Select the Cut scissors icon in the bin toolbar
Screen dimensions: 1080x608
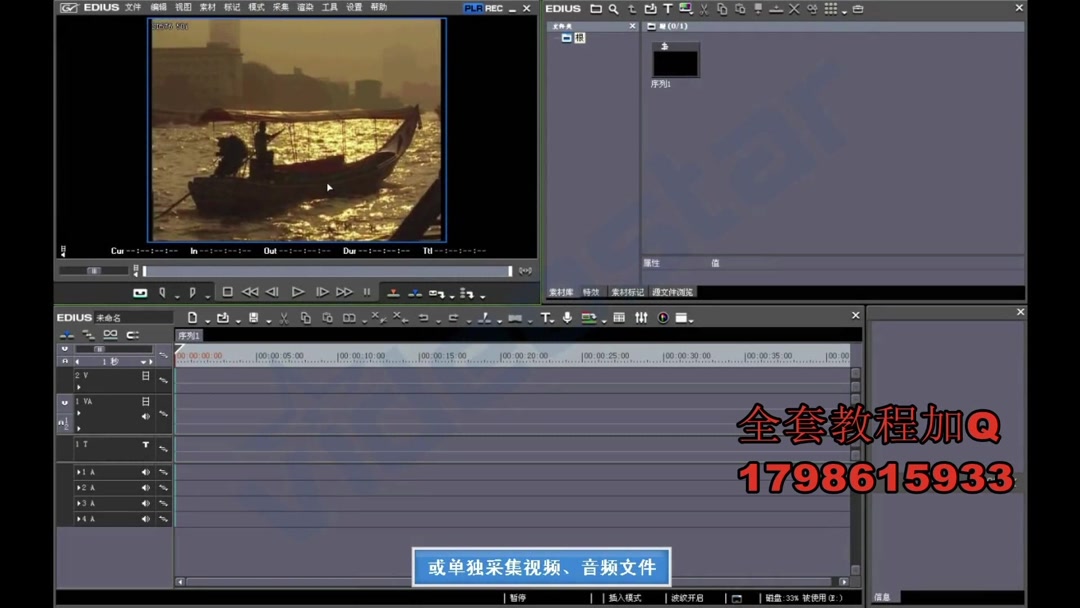coord(703,8)
